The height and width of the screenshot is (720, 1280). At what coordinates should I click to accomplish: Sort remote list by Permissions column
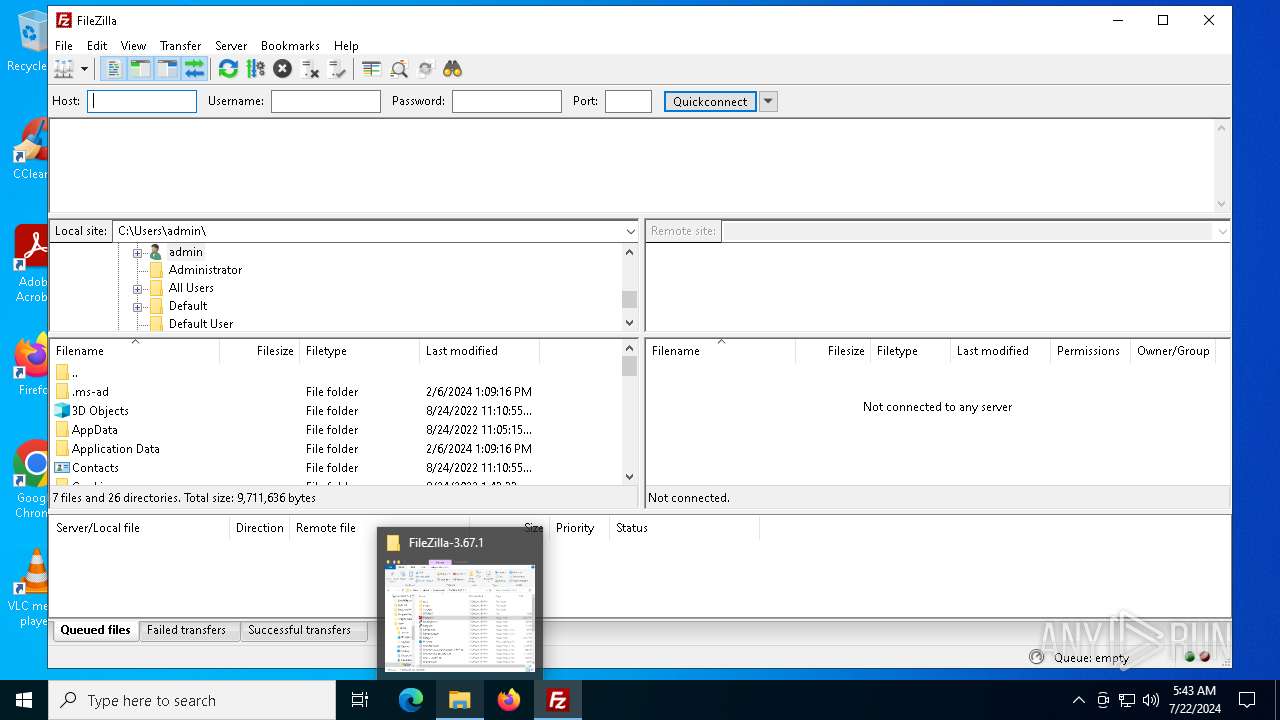(x=1088, y=351)
